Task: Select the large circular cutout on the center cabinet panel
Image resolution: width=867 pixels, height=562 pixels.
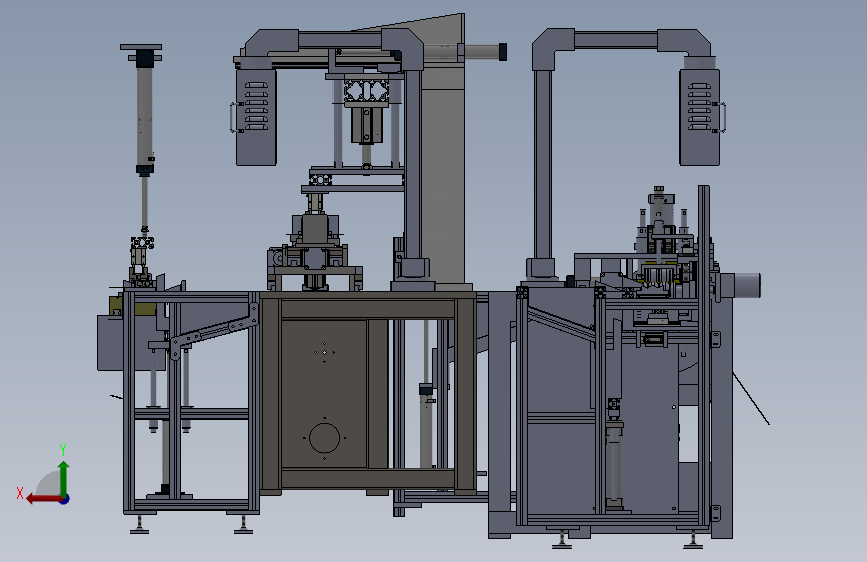Action: point(325,438)
